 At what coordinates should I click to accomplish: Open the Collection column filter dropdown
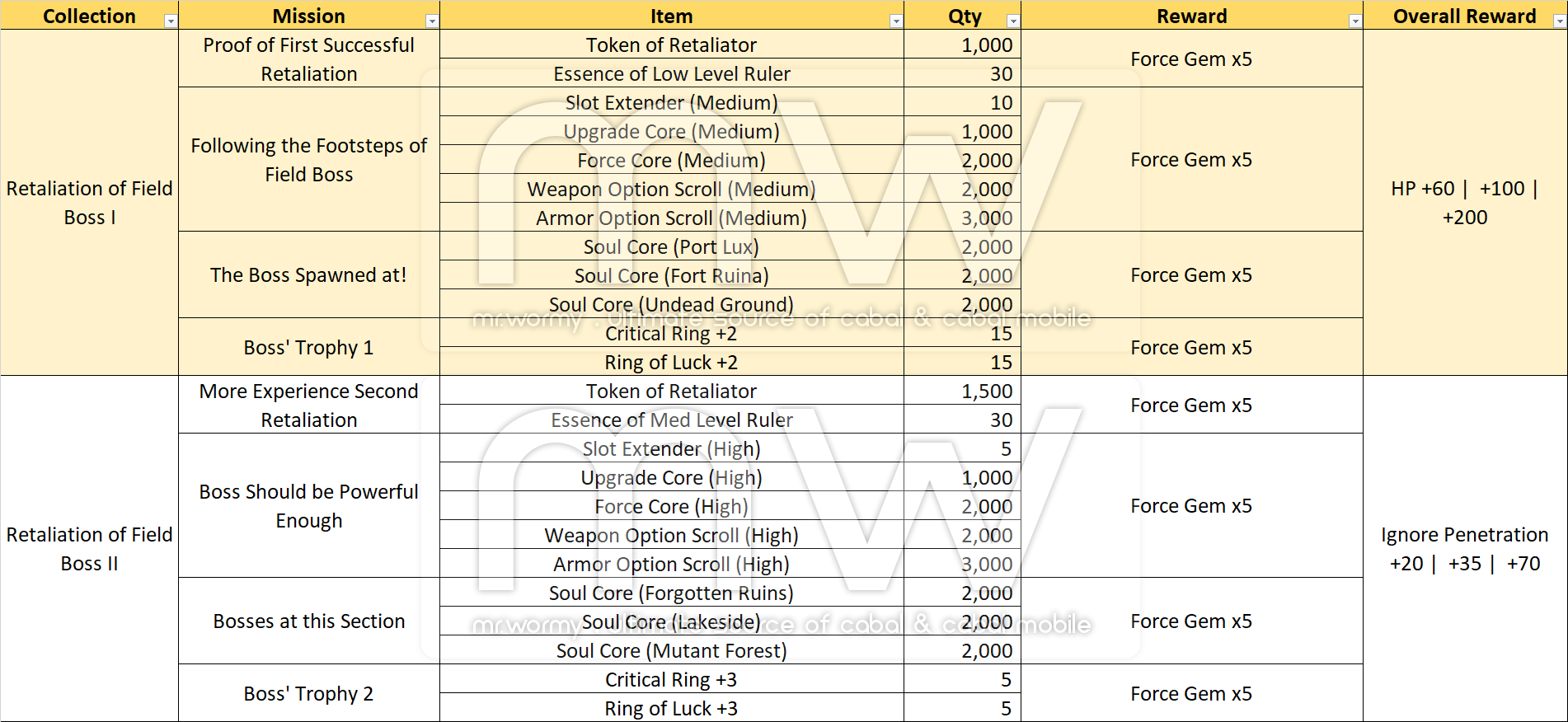pos(171,21)
